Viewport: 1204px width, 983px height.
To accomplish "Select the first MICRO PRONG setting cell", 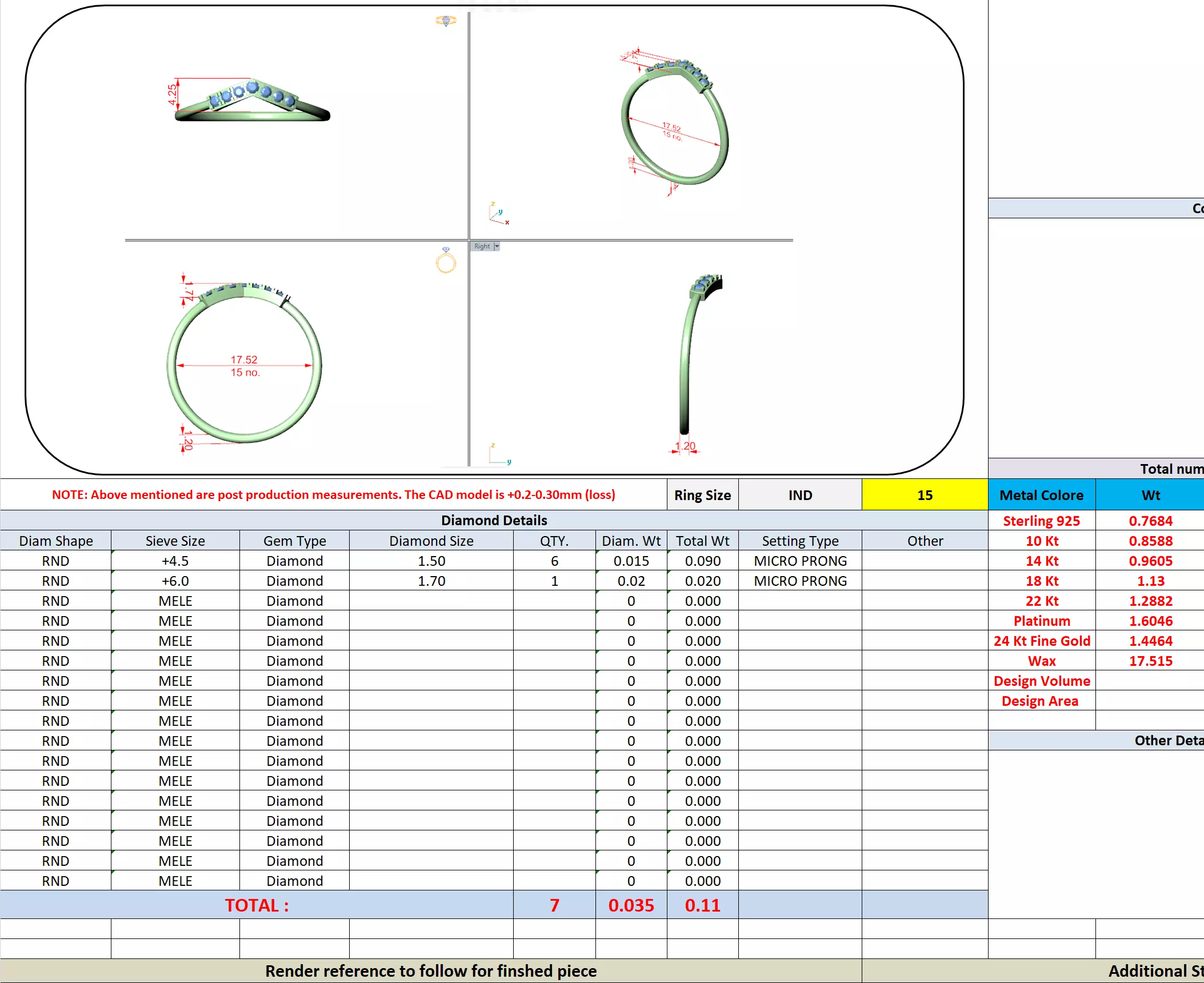I will tap(799, 561).
